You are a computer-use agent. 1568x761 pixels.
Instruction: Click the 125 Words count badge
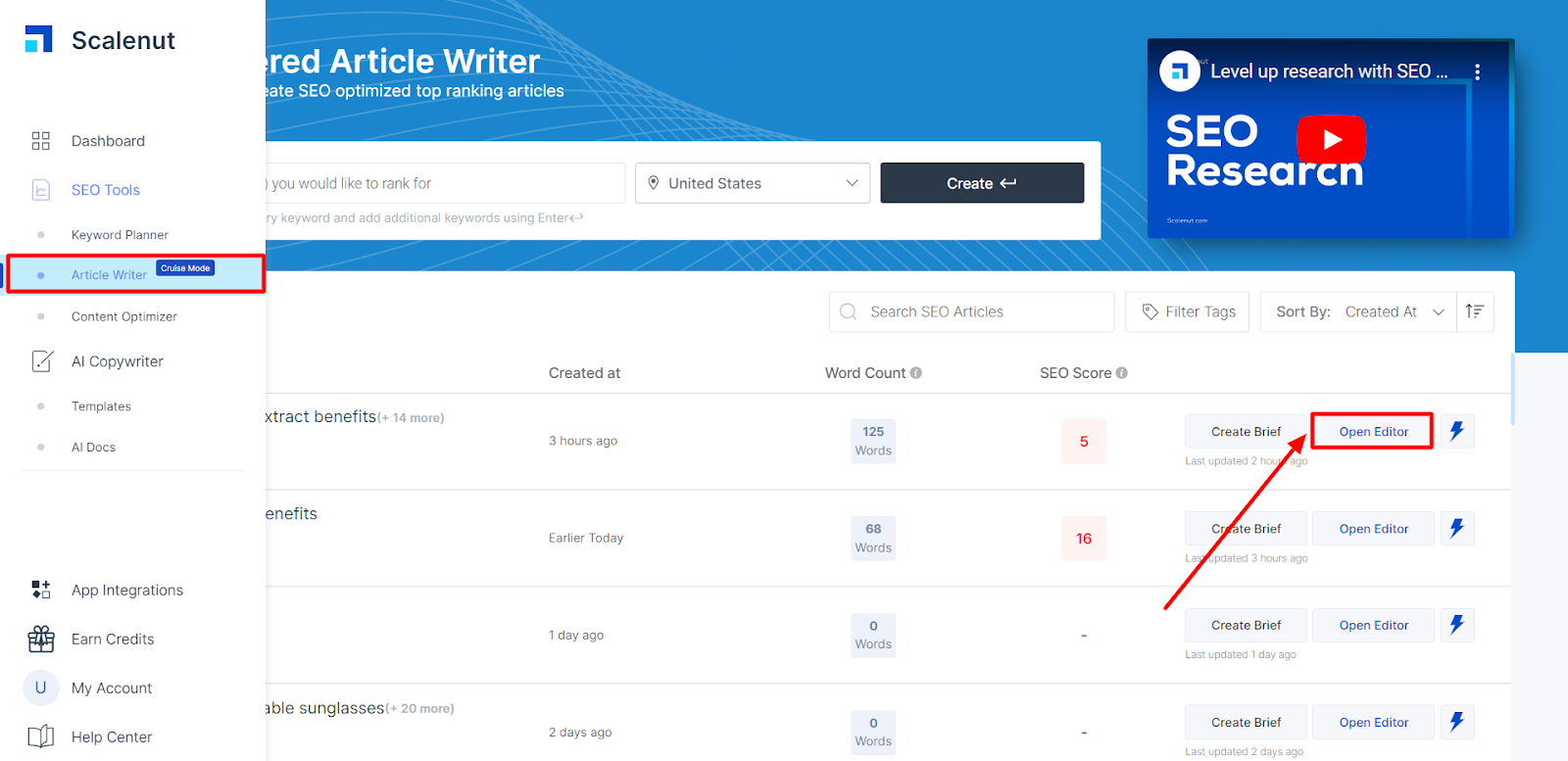coord(873,442)
